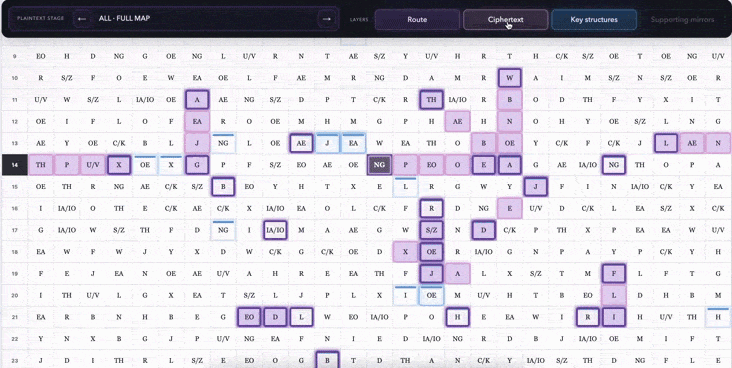Click the highlighted TH cell in row 11
The image size is (732, 368).
pos(431,100)
